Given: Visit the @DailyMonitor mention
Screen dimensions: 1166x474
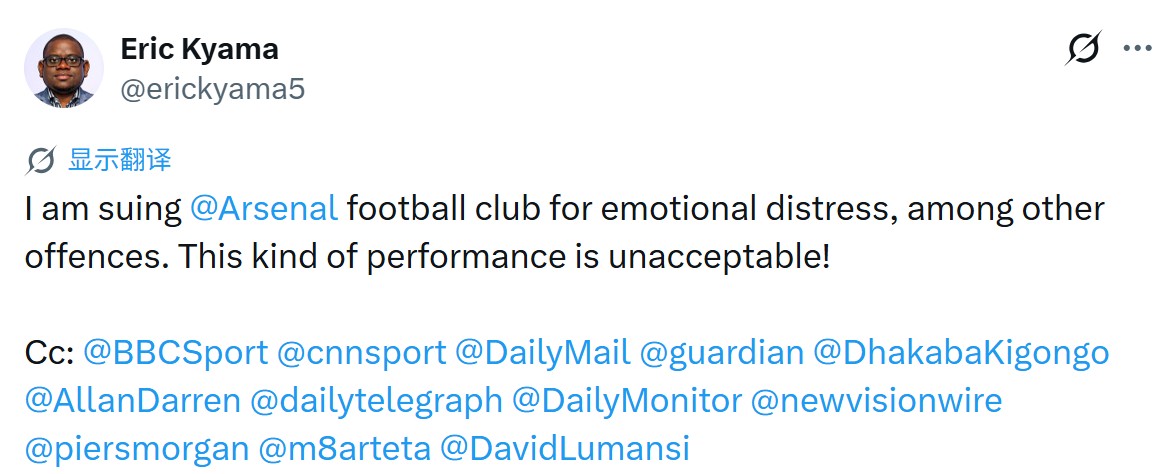Looking at the screenshot, I should pos(627,401).
